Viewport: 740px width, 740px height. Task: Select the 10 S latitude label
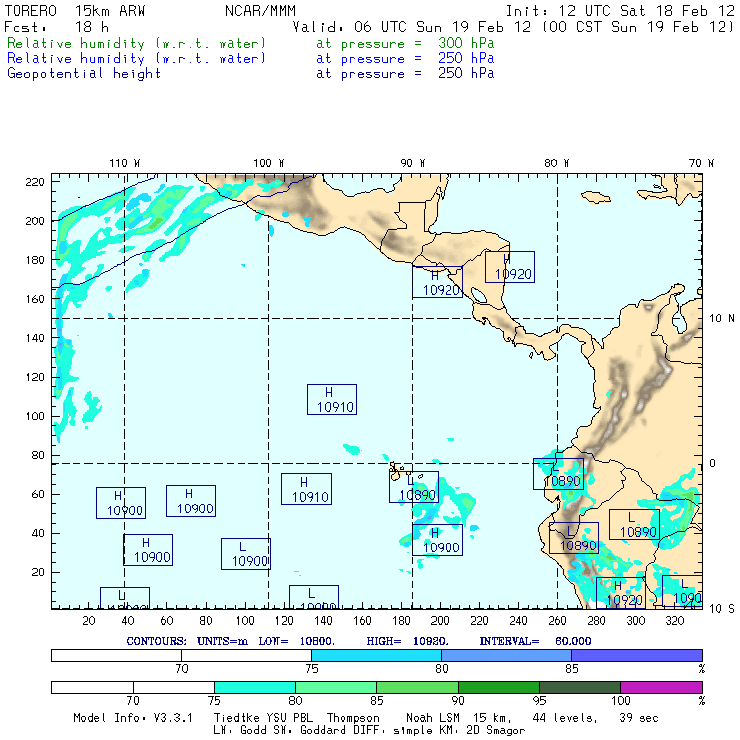click(x=722, y=608)
